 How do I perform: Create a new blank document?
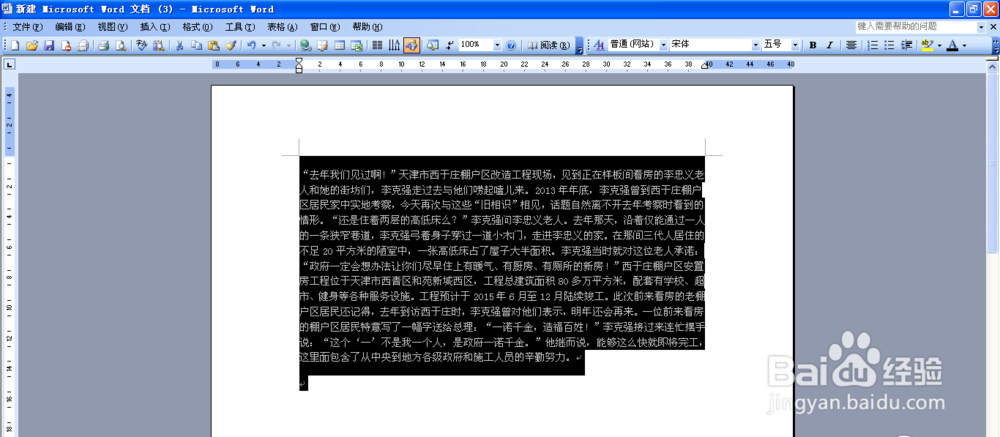click(15, 45)
